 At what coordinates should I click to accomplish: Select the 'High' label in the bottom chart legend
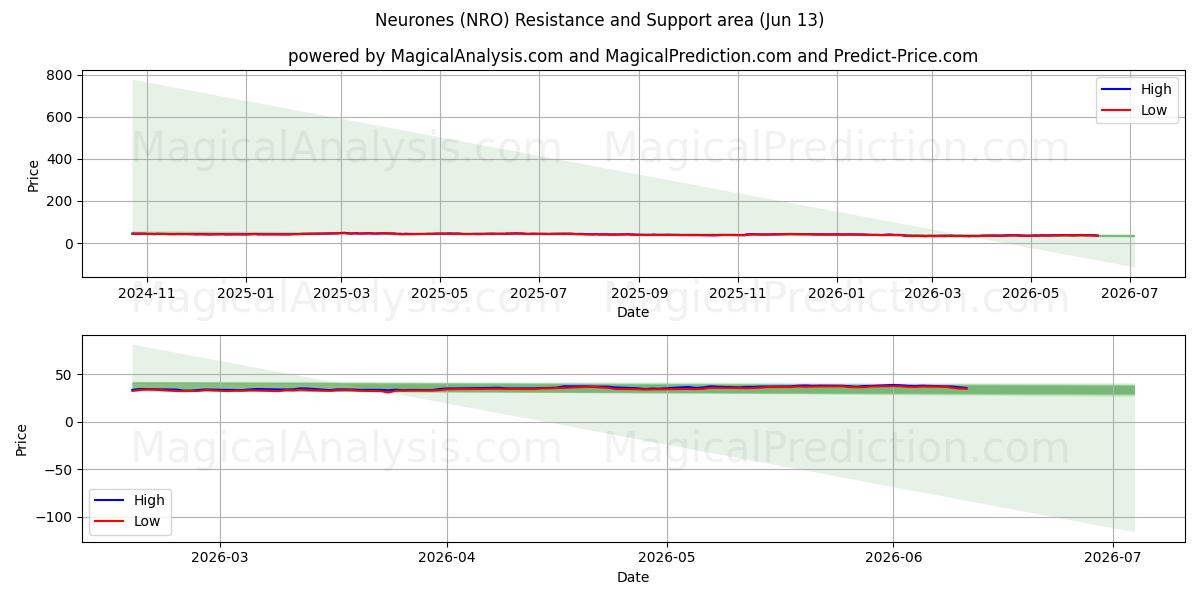pos(149,500)
